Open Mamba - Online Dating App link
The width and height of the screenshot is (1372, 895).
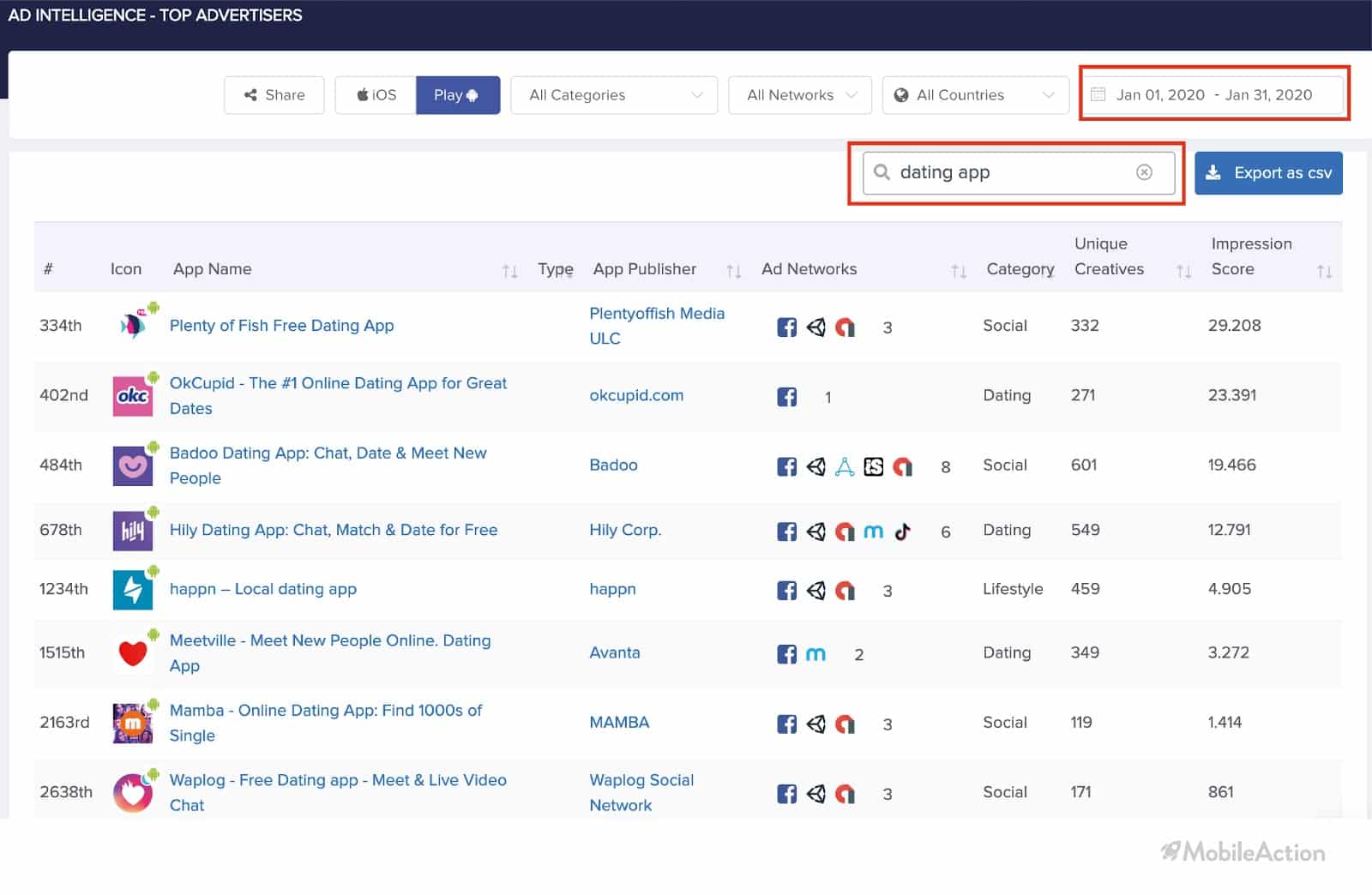tap(326, 723)
